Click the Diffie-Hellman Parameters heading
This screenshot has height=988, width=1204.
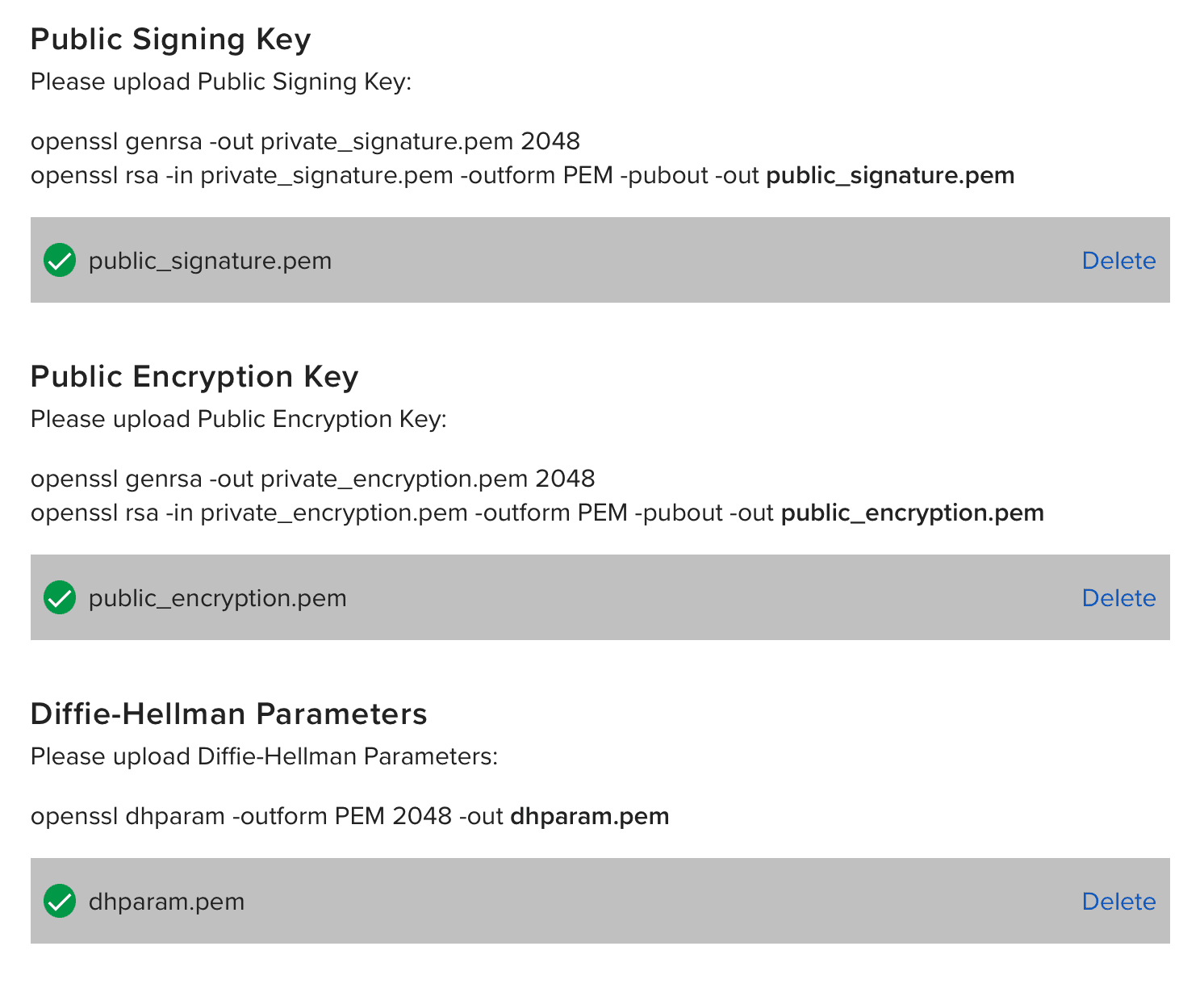pos(228,714)
